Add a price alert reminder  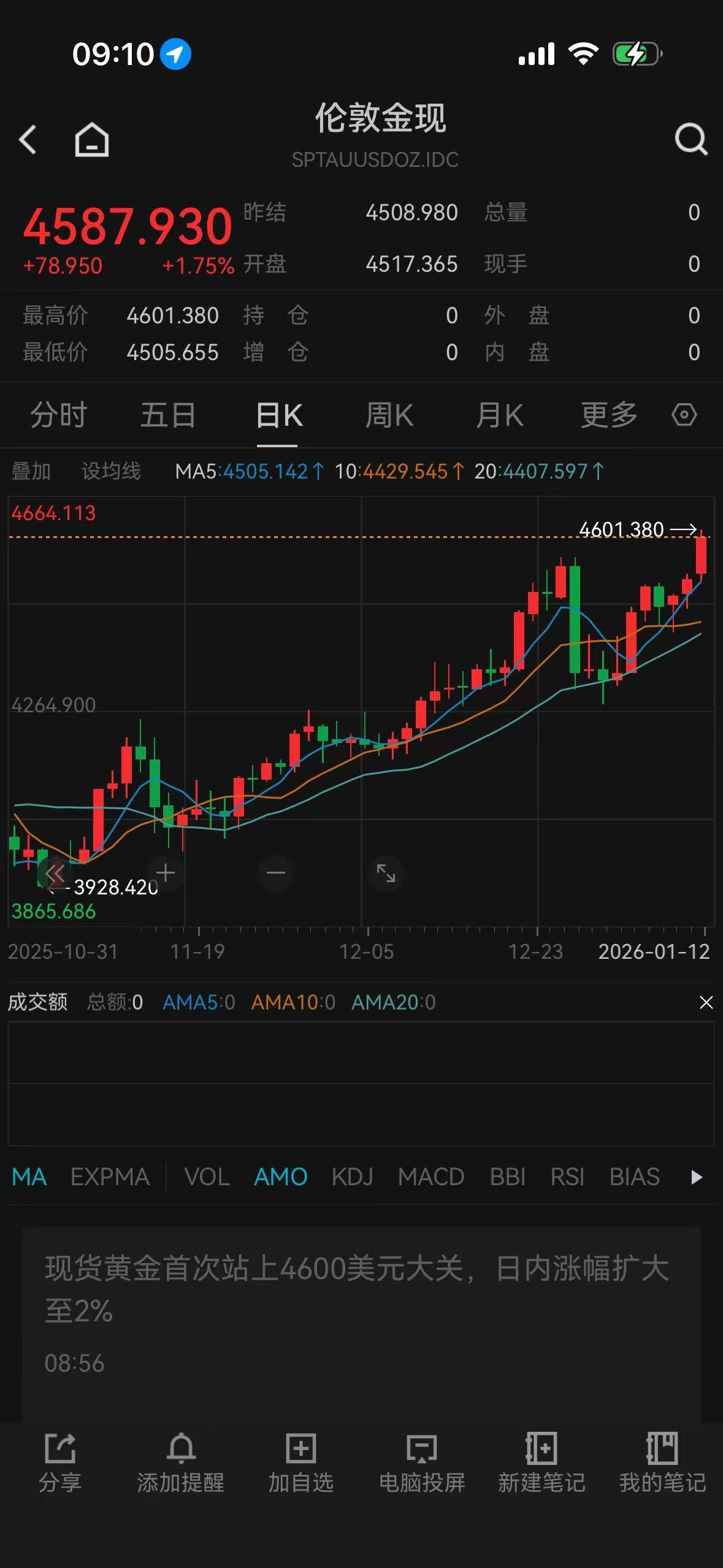[x=180, y=1462]
